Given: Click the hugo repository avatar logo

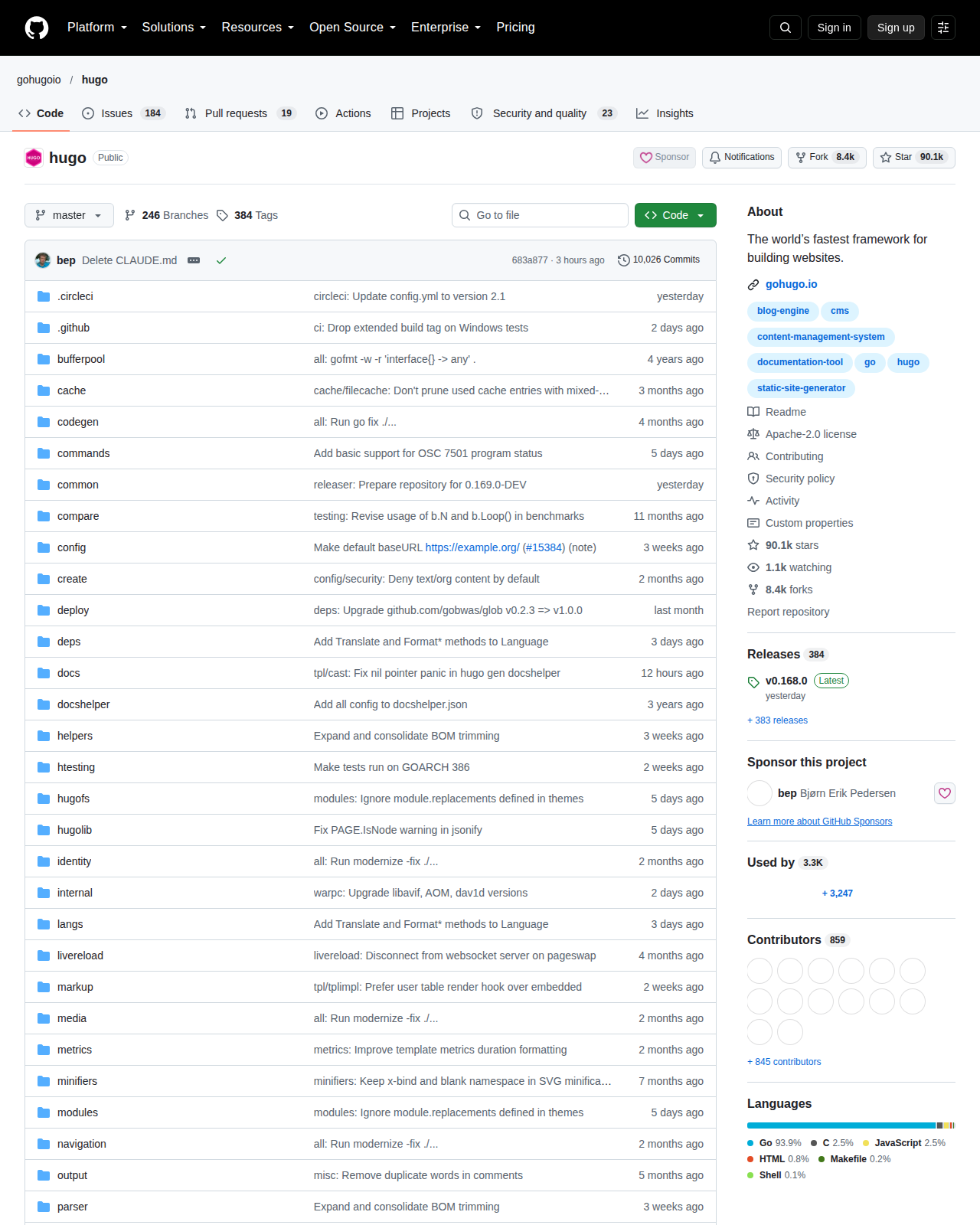Looking at the screenshot, I should (34, 158).
